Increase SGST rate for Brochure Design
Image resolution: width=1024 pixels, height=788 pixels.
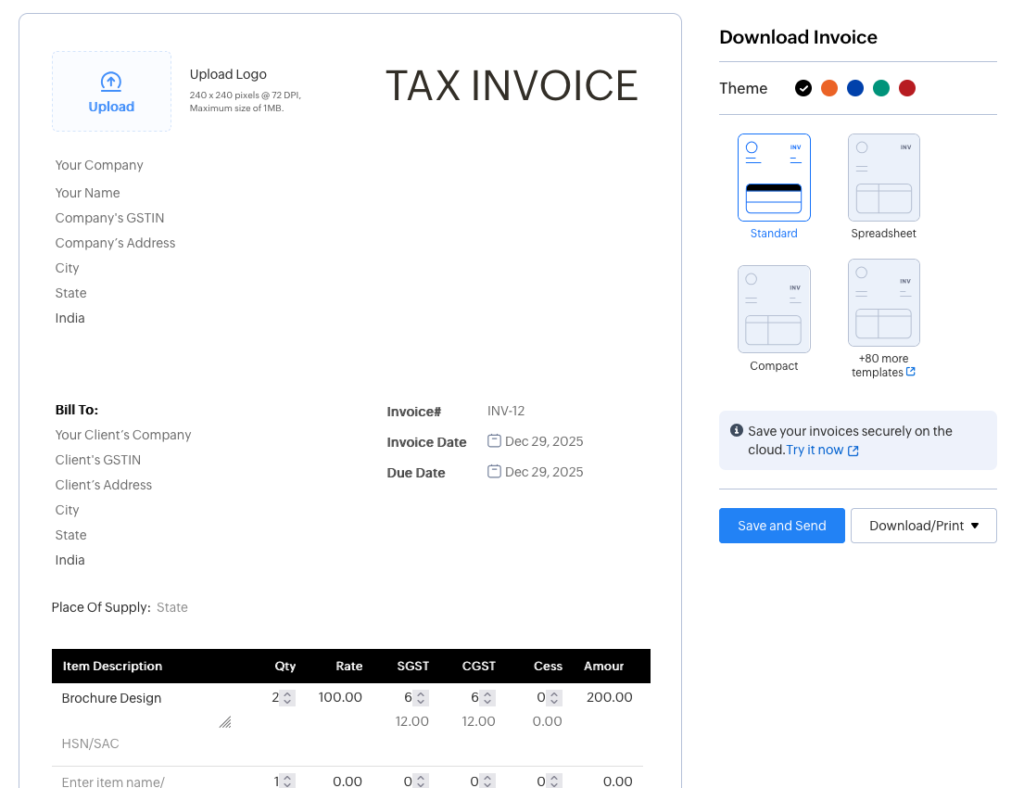tap(423, 693)
